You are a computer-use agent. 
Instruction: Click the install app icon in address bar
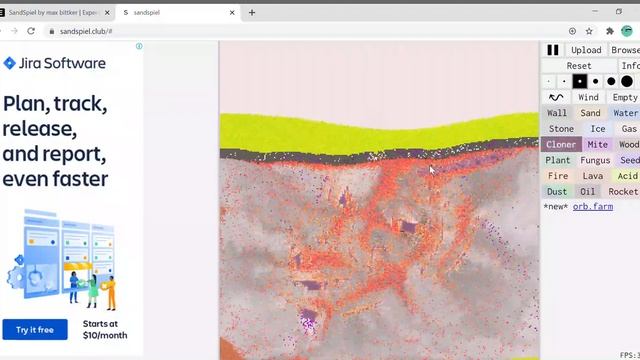572,31
